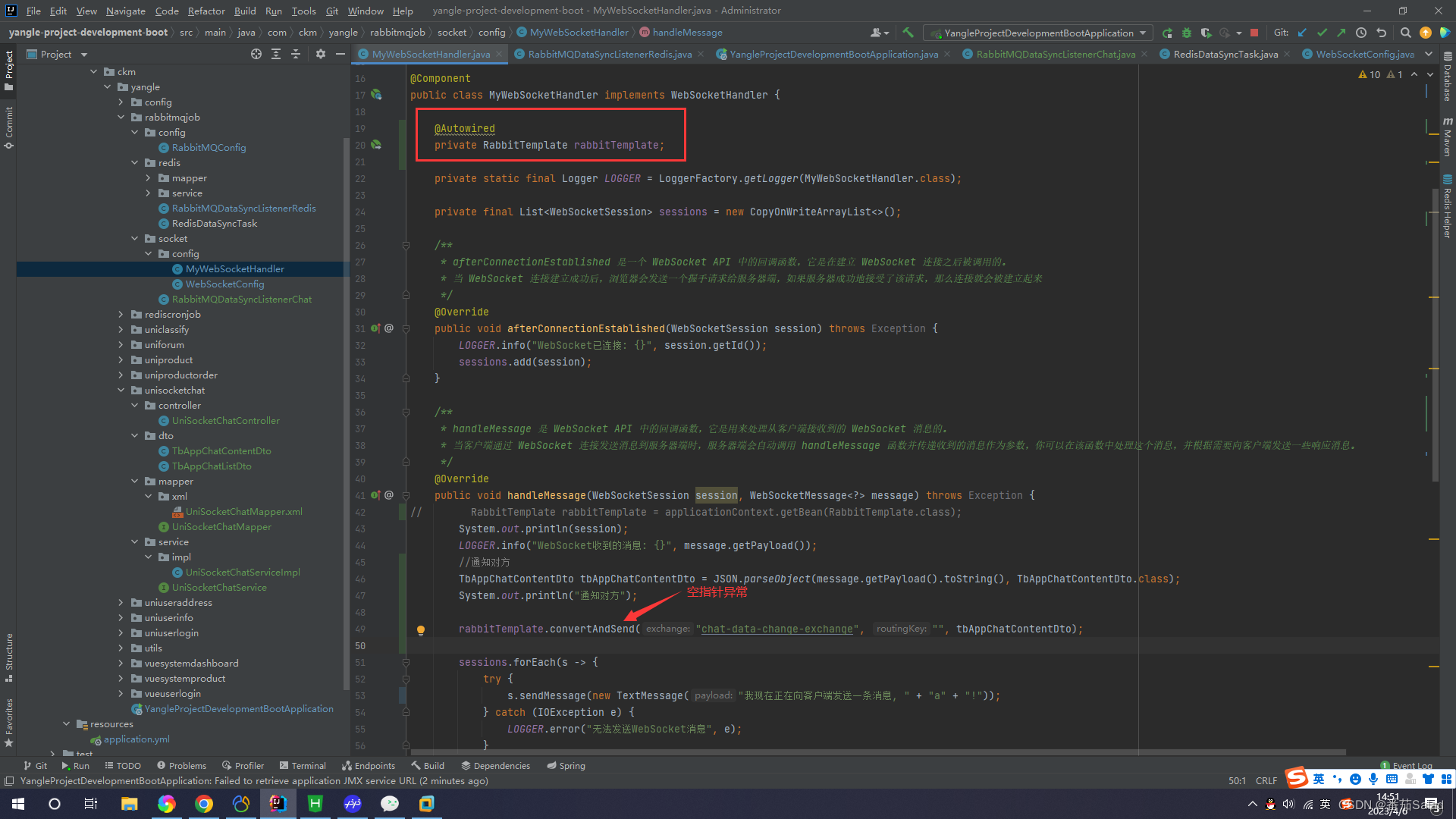
Task: Run the application with the rerun icon
Action: pos(1167,33)
